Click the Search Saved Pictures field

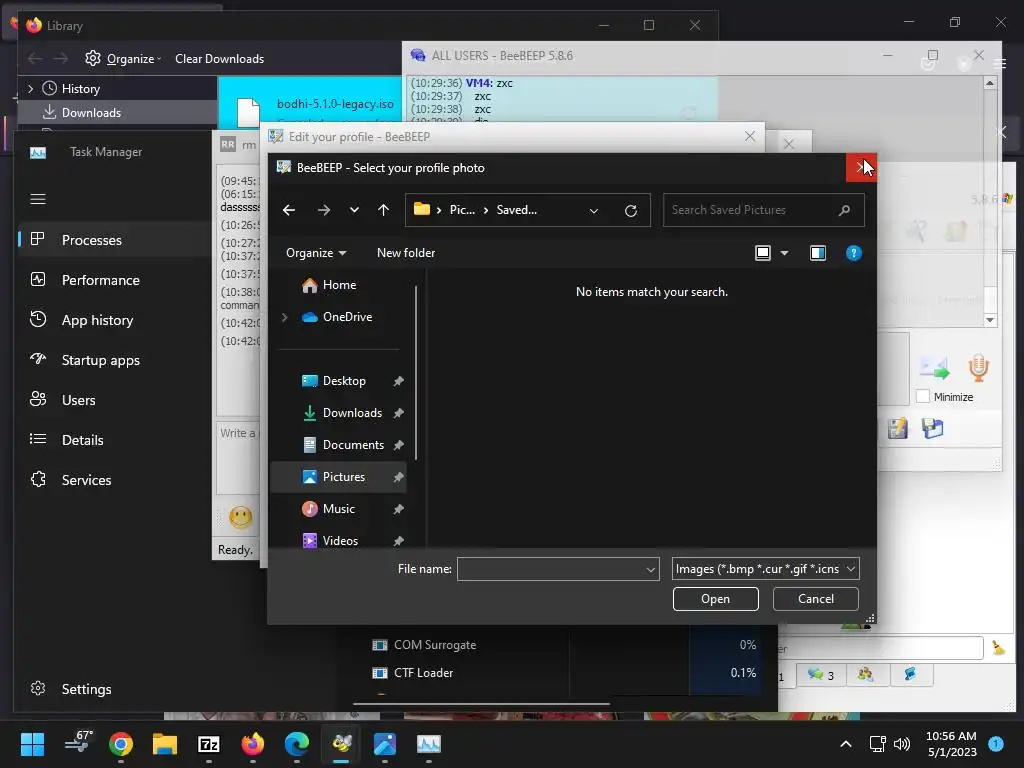[763, 210]
